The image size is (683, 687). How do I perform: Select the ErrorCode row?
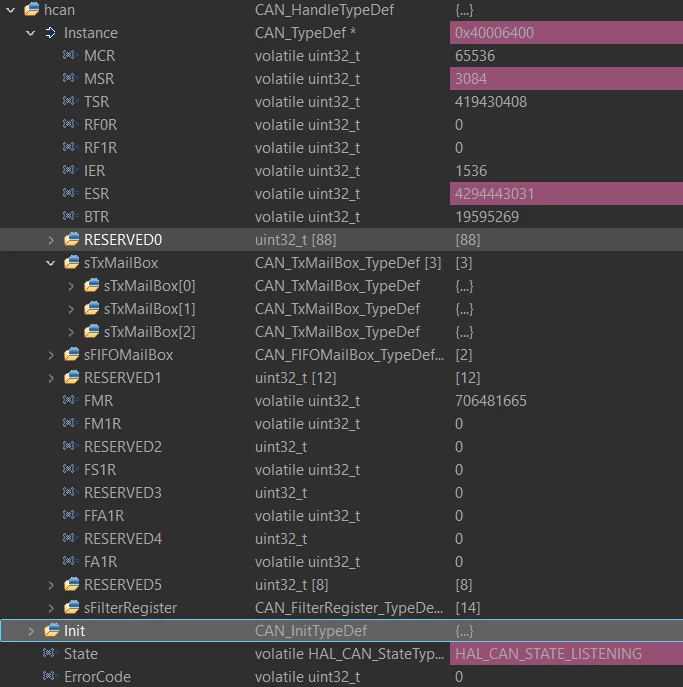(341, 676)
